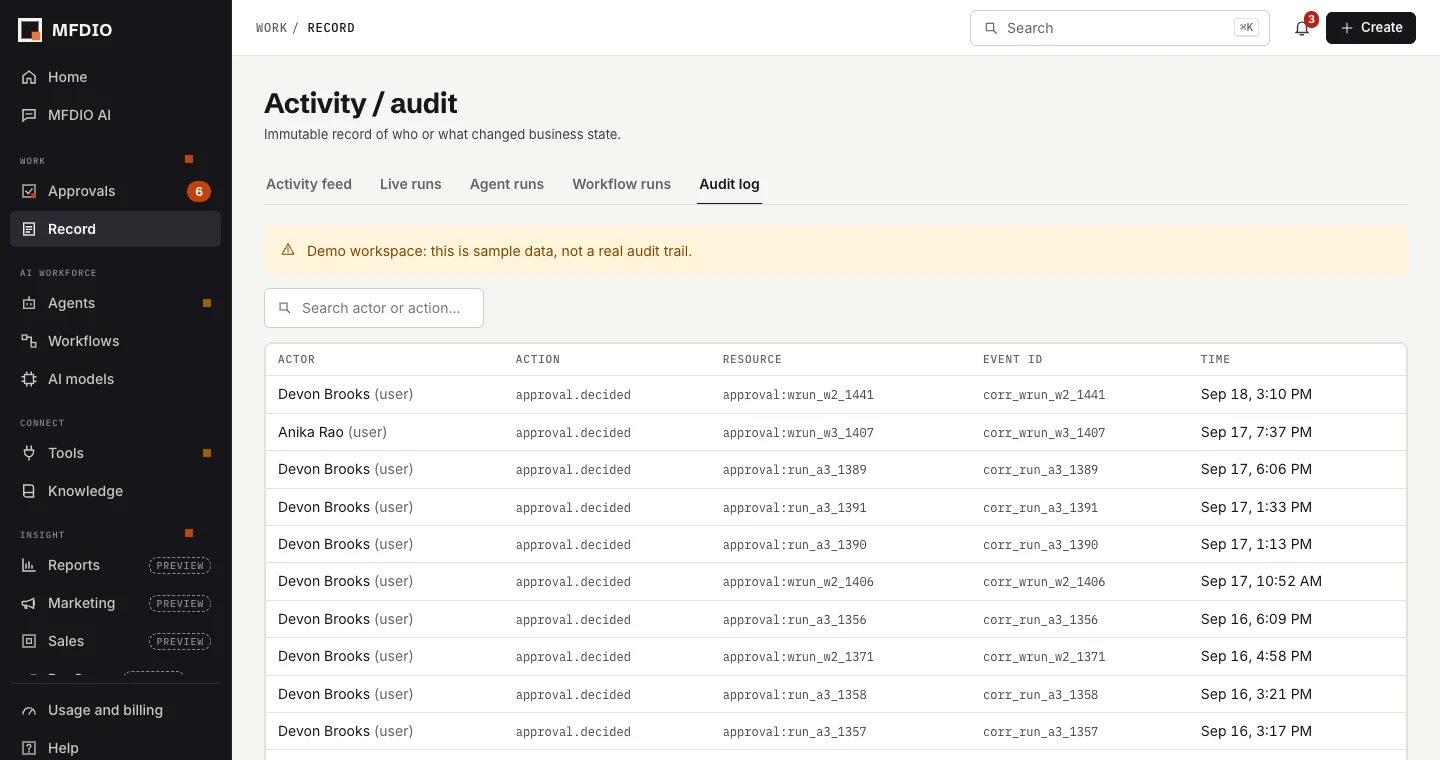Click event ID corr_wrun_w3_1407
Screen dimensions: 1440x760
pos(1044,433)
